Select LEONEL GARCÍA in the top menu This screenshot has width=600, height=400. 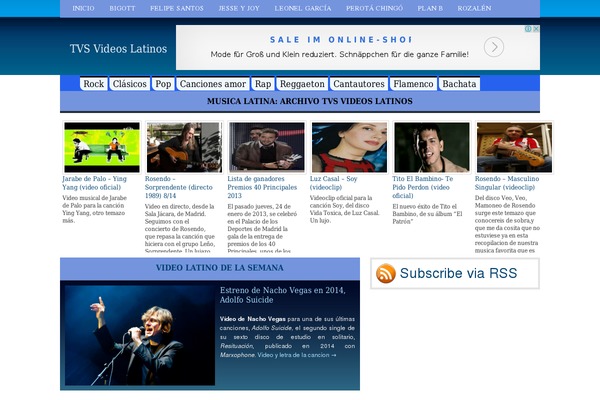tap(303, 8)
